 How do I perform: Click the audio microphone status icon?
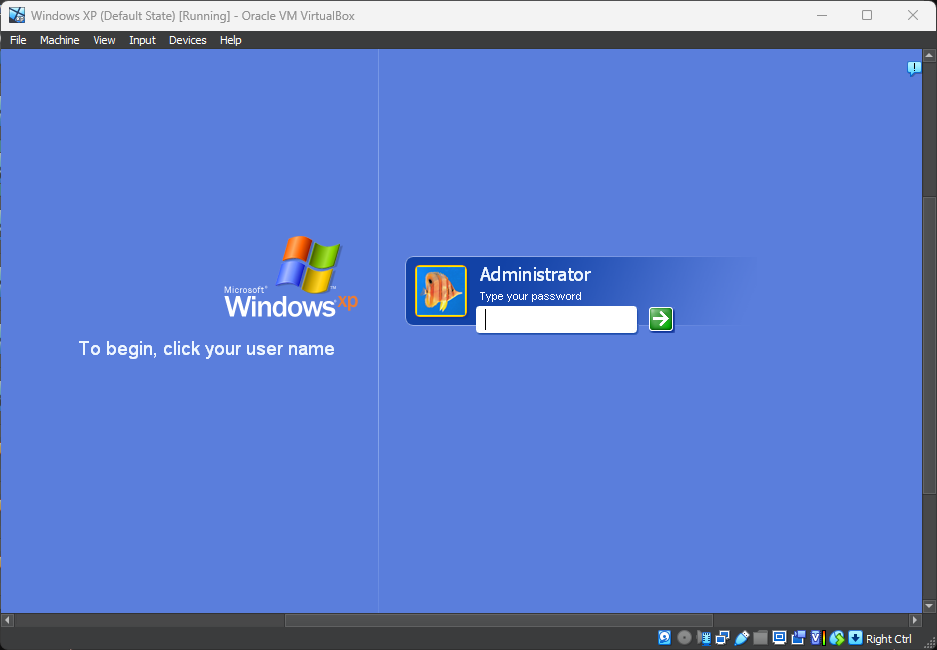[704, 638]
